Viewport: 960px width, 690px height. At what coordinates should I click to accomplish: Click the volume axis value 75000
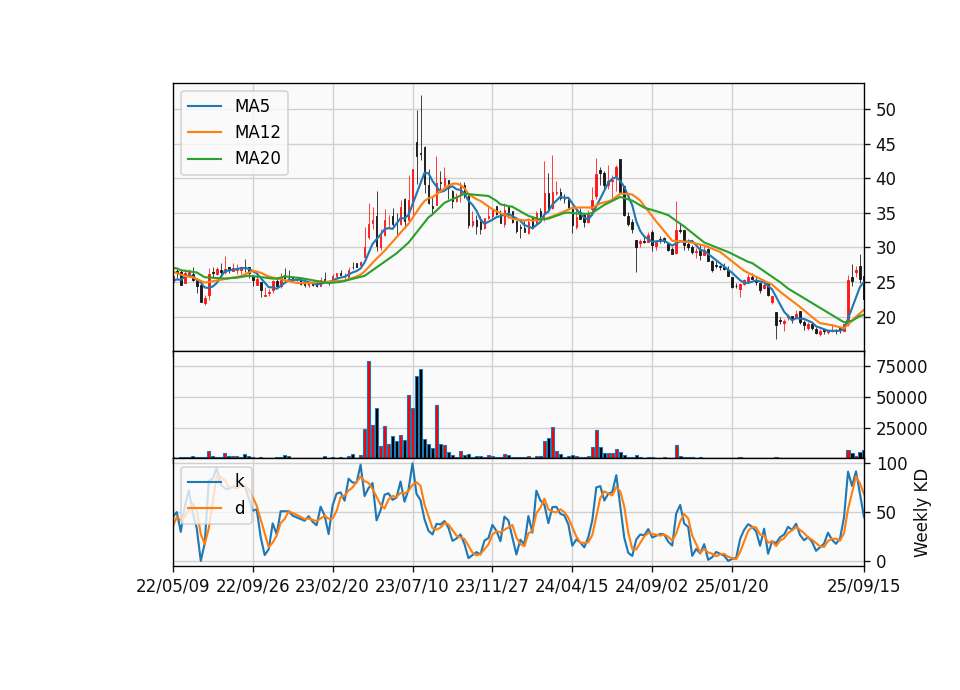(x=901, y=367)
